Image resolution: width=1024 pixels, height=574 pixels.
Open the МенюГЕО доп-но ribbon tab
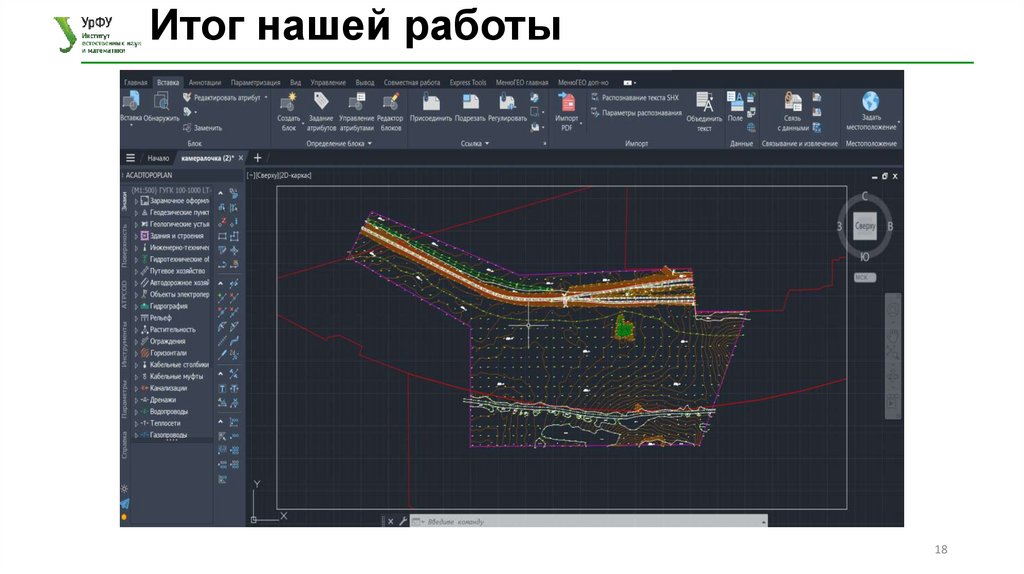click(583, 82)
